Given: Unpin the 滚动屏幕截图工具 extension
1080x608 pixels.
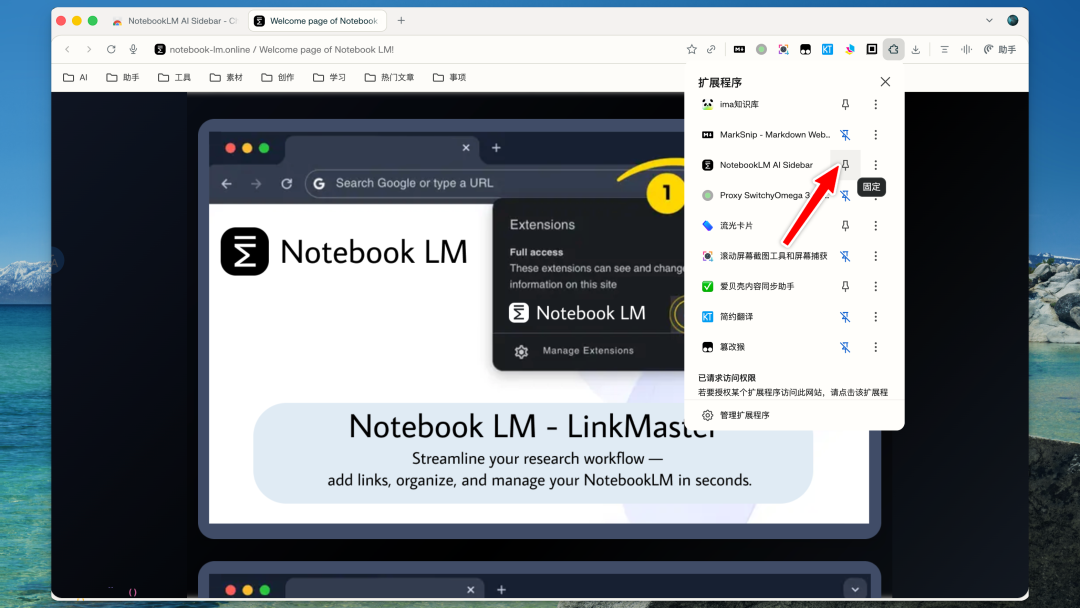Looking at the screenshot, I should click(845, 256).
